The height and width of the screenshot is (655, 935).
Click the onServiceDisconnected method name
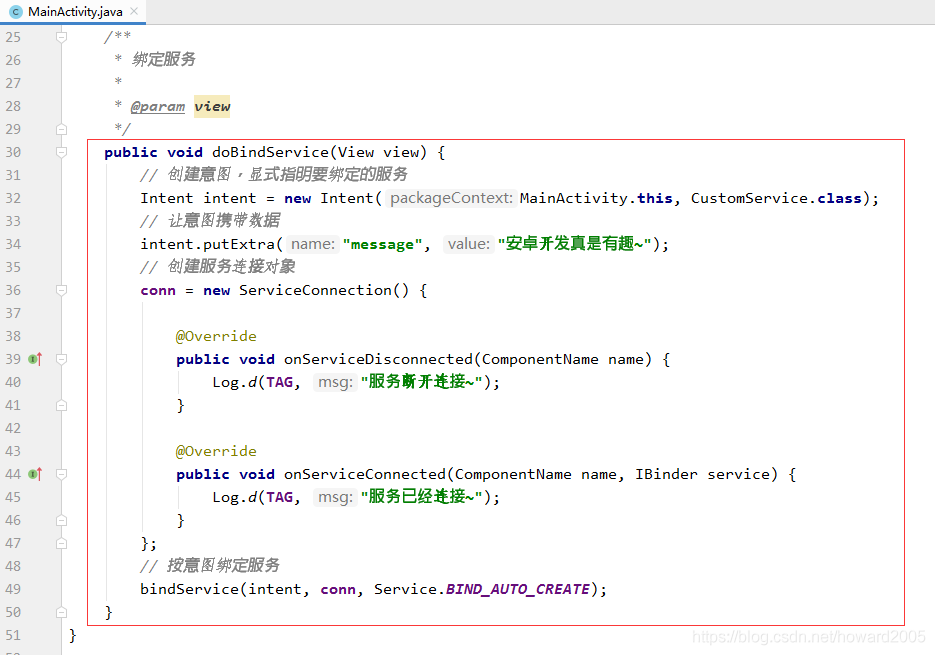pos(378,359)
